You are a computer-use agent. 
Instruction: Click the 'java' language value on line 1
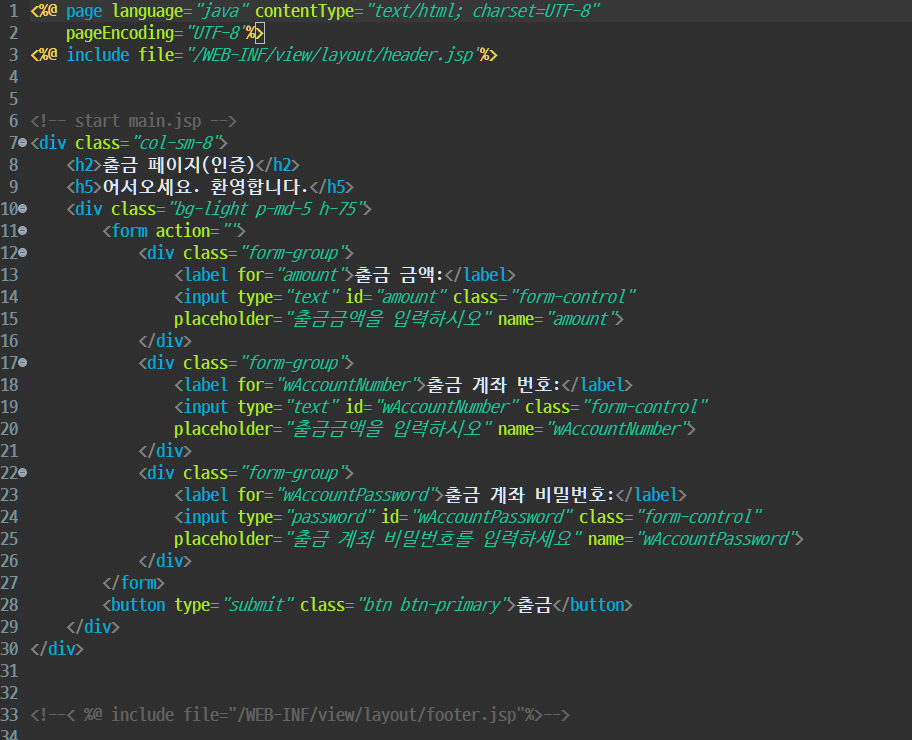coord(223,11)
